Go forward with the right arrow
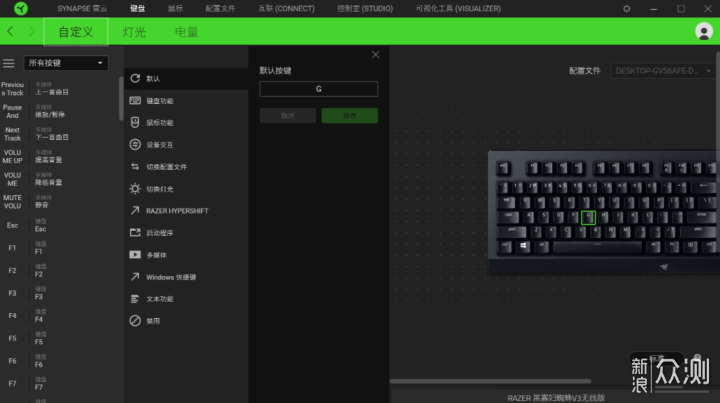The image size is (720, 403). tap(31, 31)
